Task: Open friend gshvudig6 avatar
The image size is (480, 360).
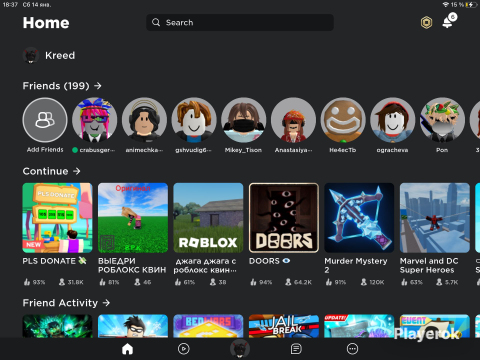Action: (194, 120)
